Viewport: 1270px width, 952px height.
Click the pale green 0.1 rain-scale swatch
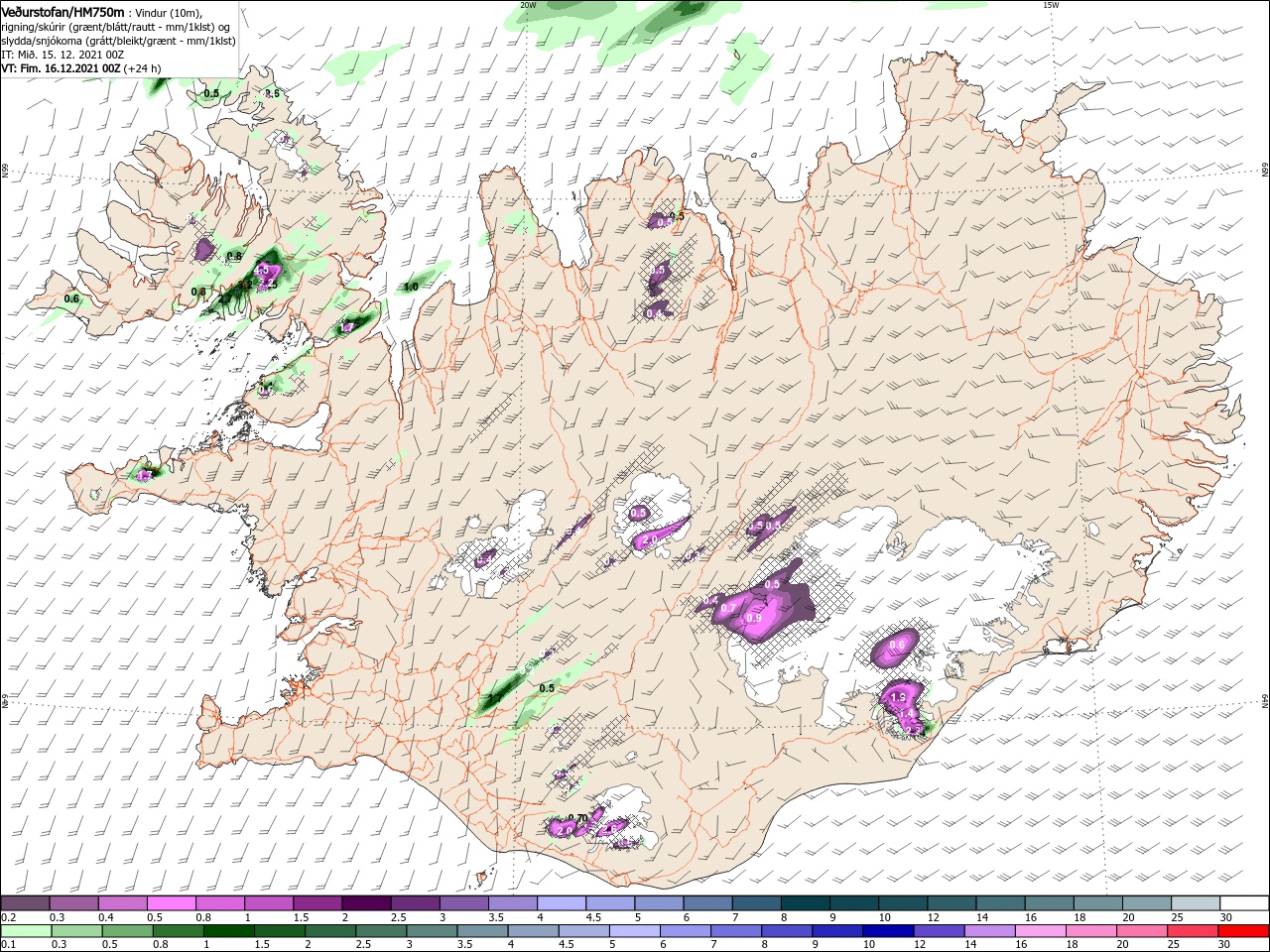(x=25, y=931)
